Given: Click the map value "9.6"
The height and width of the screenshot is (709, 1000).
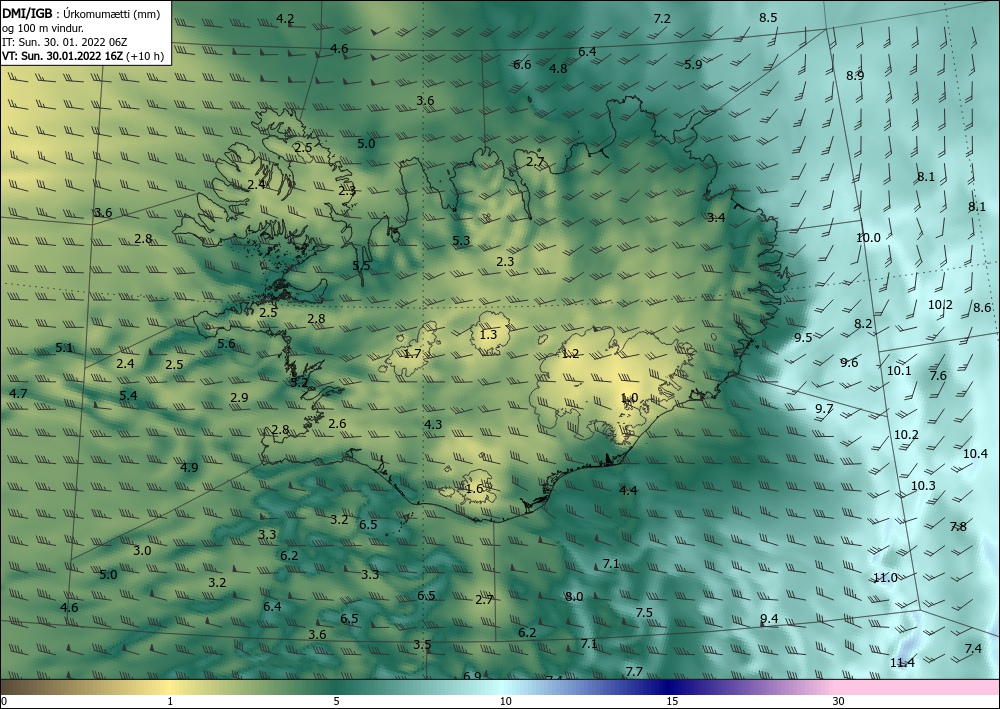Looking at the screenshot, I should point(849,362).
